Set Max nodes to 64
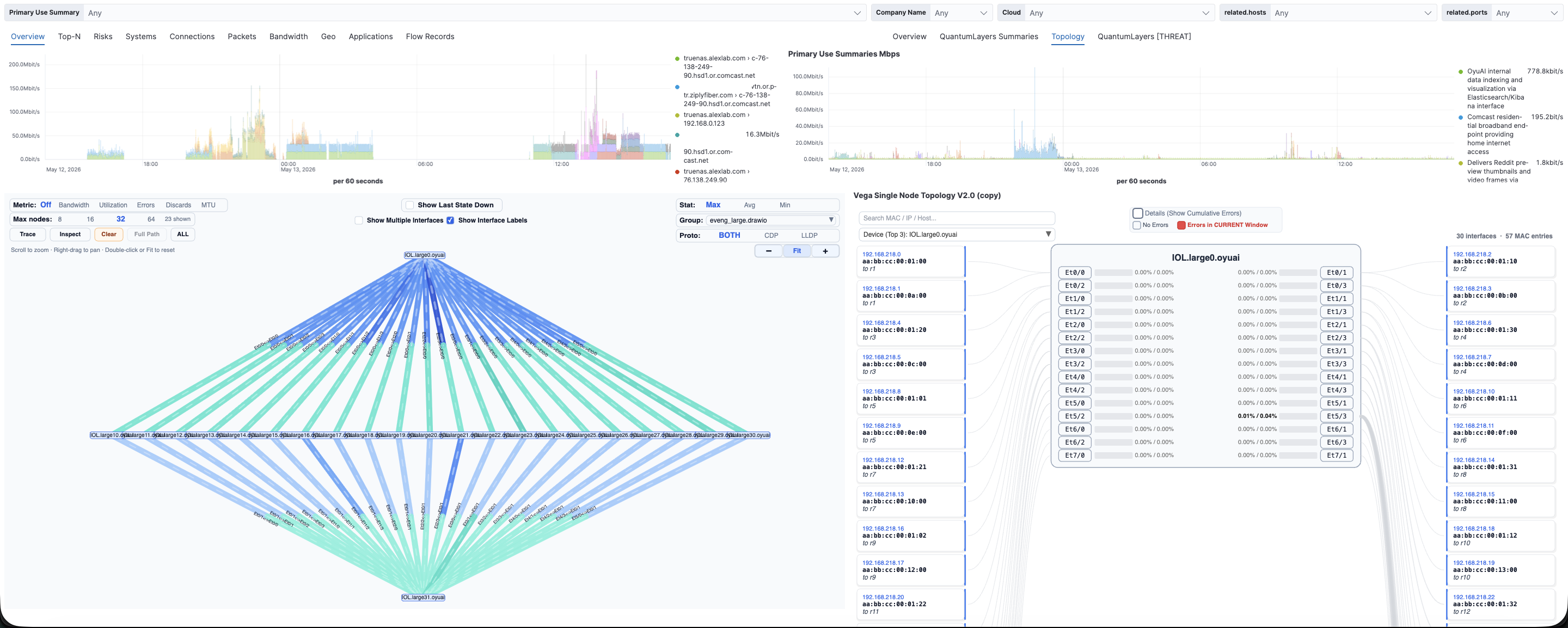This screenshot has width=1568, height=628. click(x=151, y=219)
